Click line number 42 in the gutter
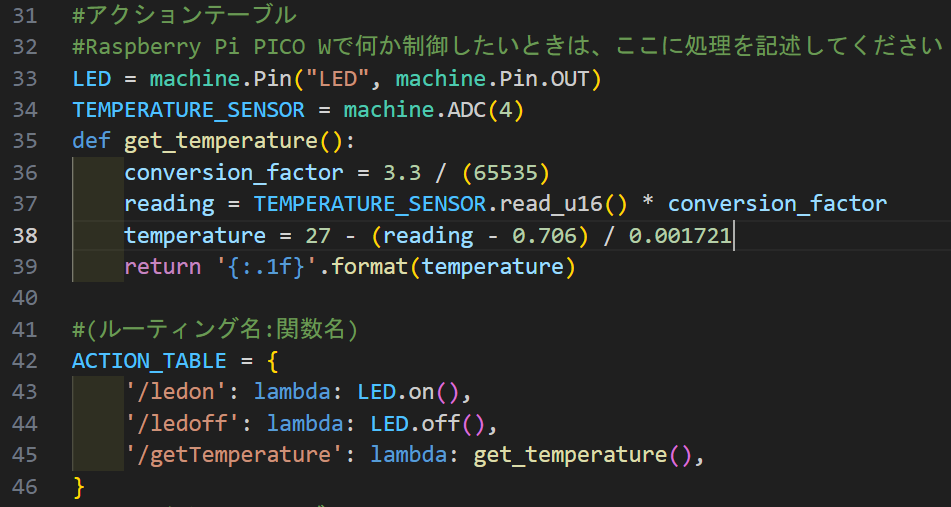The width and height of the screenshot is (951, 507). 25,361
